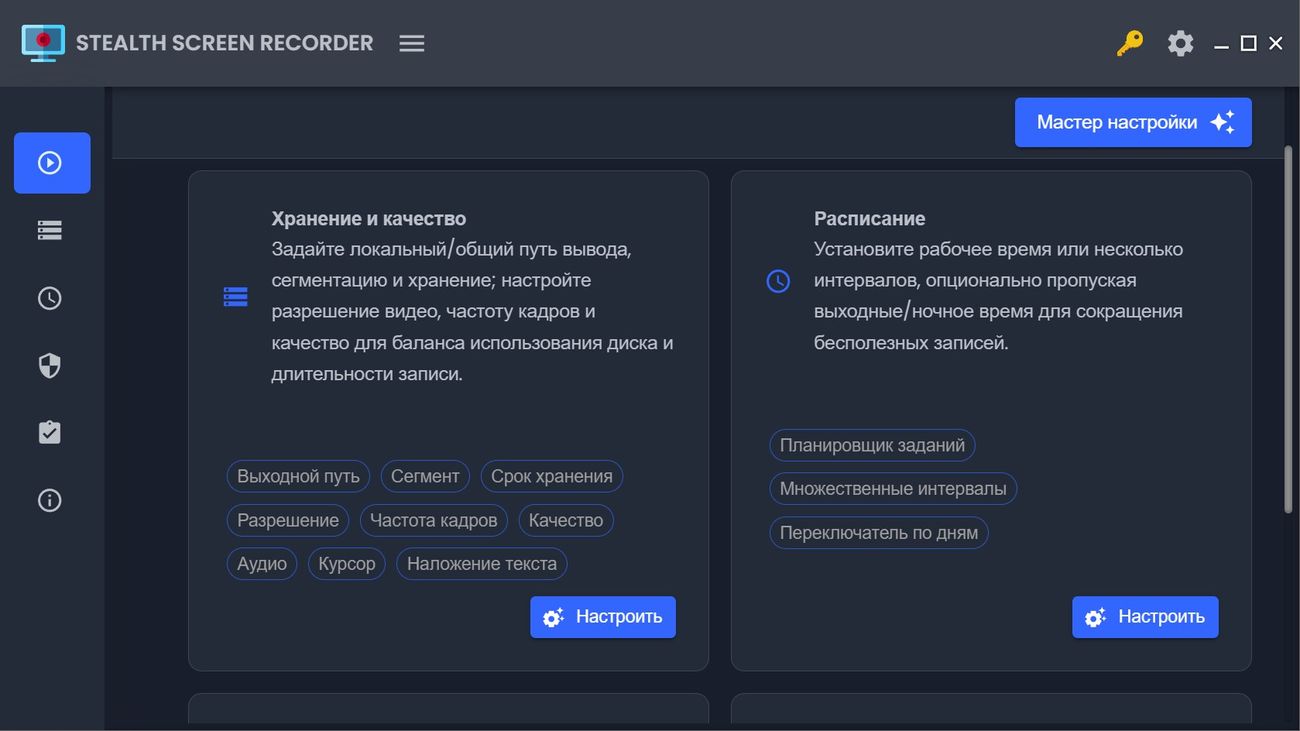
Task: Select the recordings list icon in sidebar
Action: coord(49,230)
